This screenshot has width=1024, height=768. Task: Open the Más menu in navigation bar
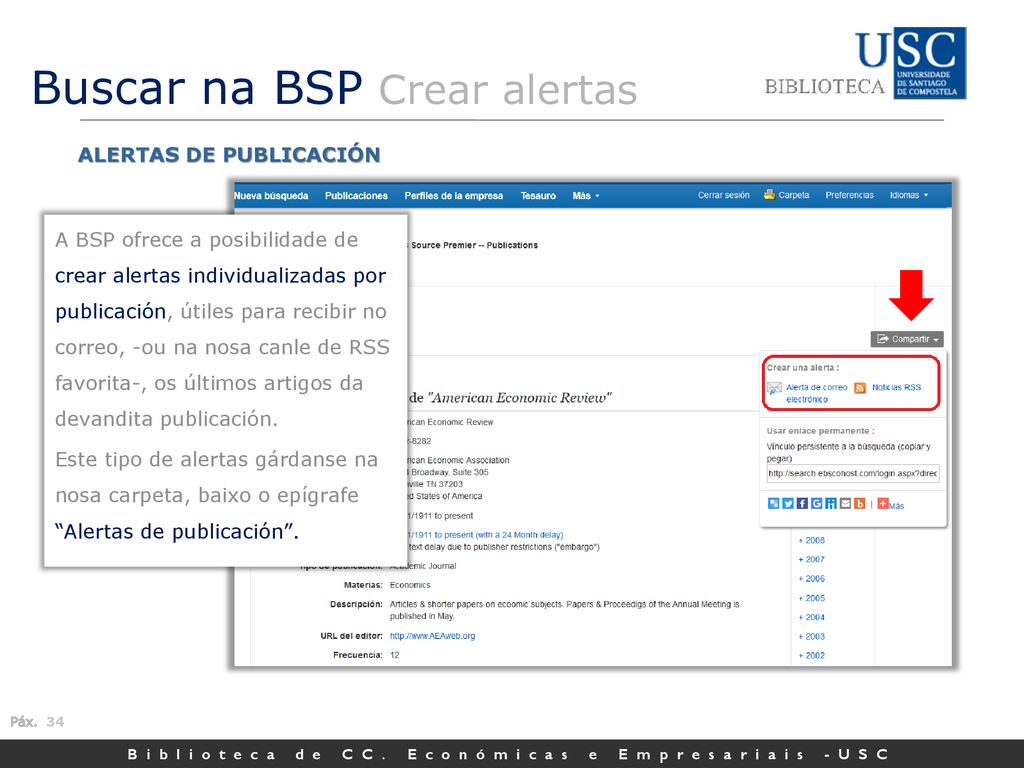coord(586,196)
